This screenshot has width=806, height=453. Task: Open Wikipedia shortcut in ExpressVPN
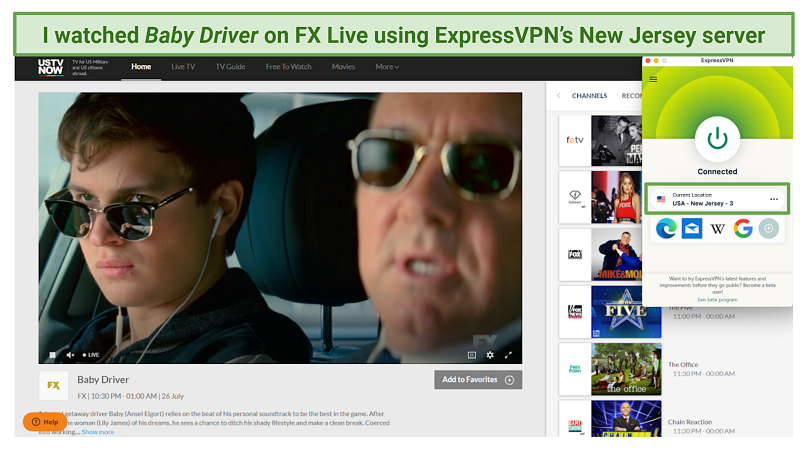(718, 228)
